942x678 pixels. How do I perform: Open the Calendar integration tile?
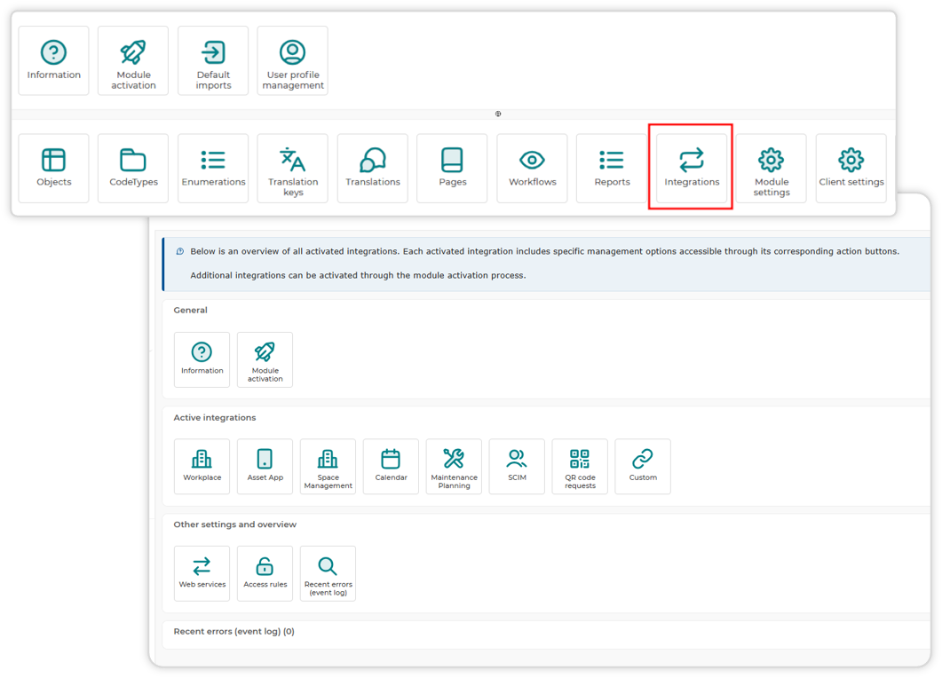(390, 466)
